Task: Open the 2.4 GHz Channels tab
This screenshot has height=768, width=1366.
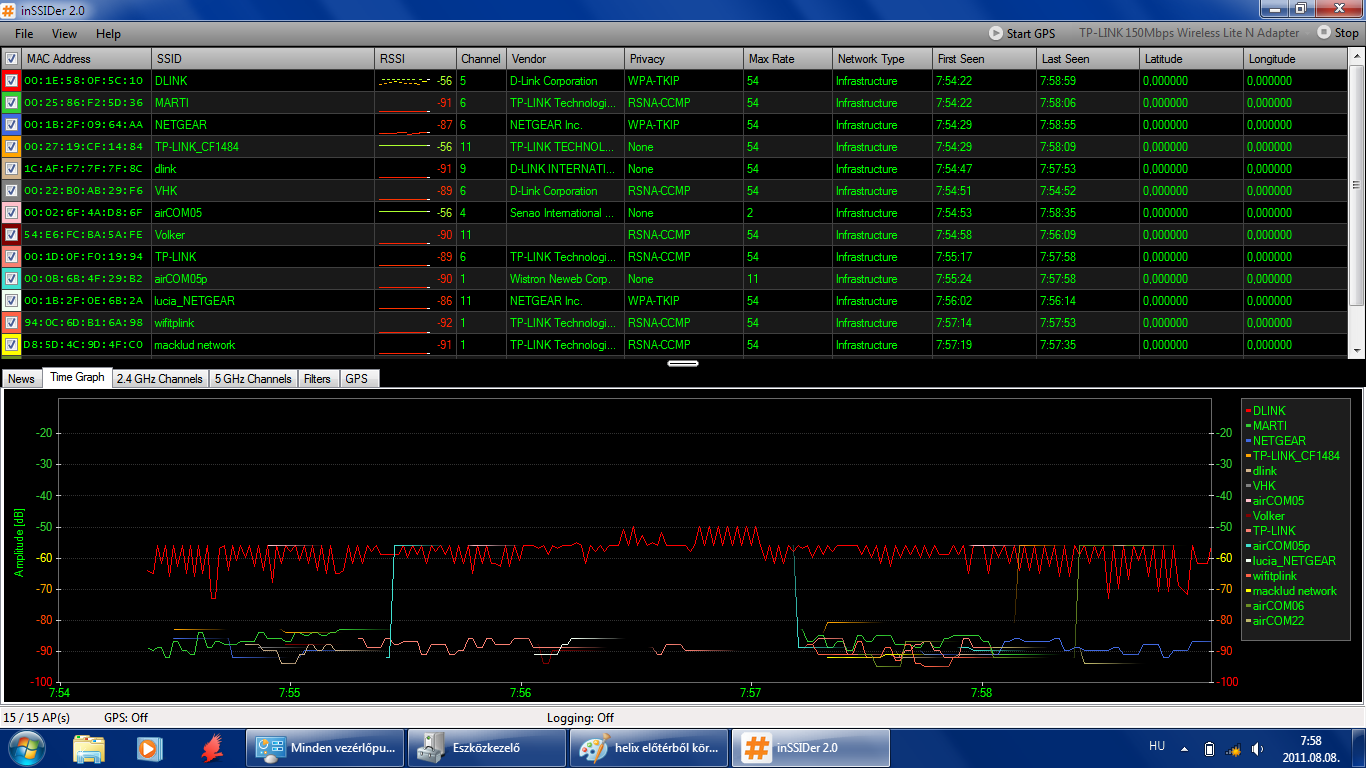Action: click(x=160, y=379)
